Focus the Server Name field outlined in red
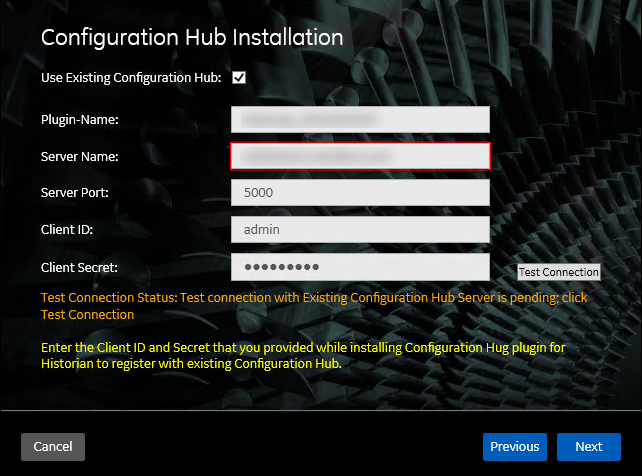Viewport: 642px width, 476px height. 360,156
